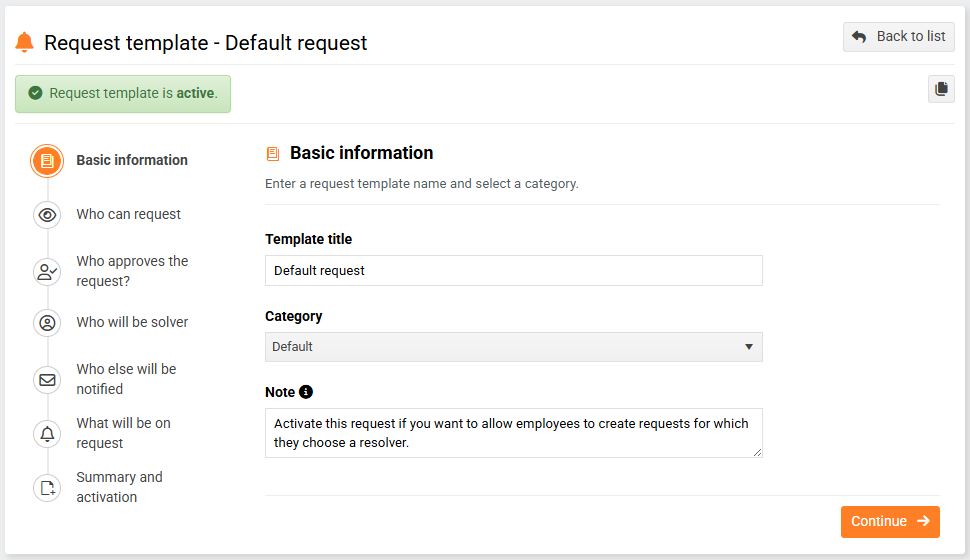Click the copy template icon button
This screenshot has height=560, width=970.
pyautogui.click(x=941, y=89)
